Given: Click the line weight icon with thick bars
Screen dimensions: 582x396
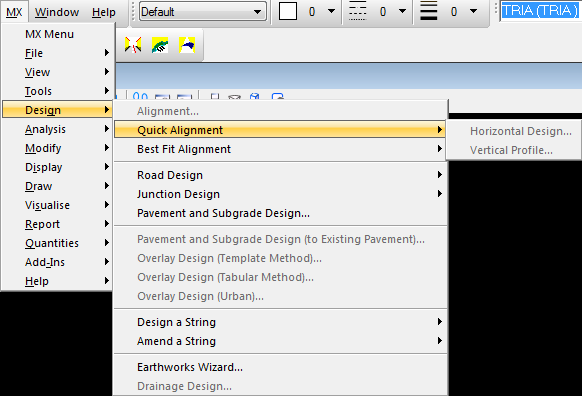Looking at the screenshot, I should 428,12.
